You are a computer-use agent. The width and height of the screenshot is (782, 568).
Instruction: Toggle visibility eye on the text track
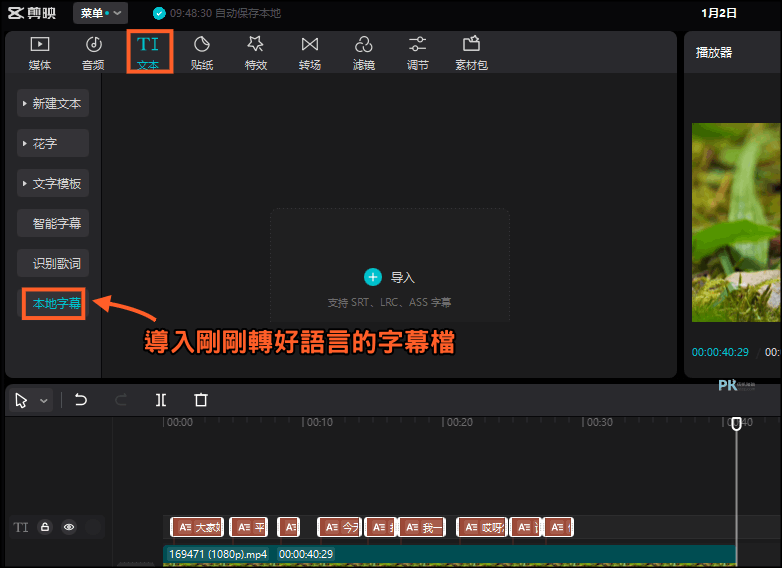(69, 527)
